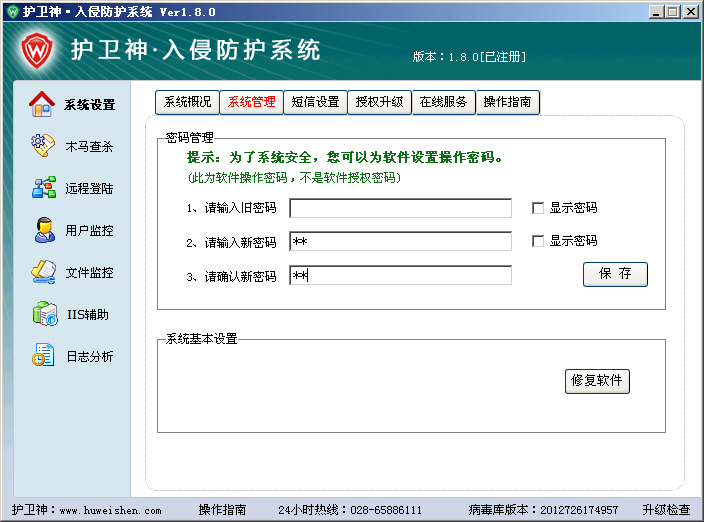Click the 保存 button
The height and width of the screenshot is (522, 704).
pyautogui.click(x=615, y=274)
